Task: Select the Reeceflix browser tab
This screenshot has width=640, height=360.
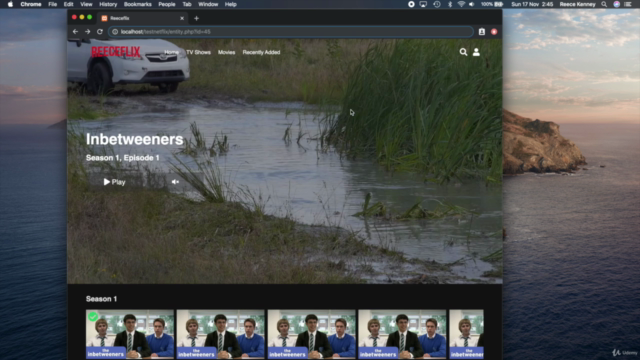Action: click(x=142, y=18)
